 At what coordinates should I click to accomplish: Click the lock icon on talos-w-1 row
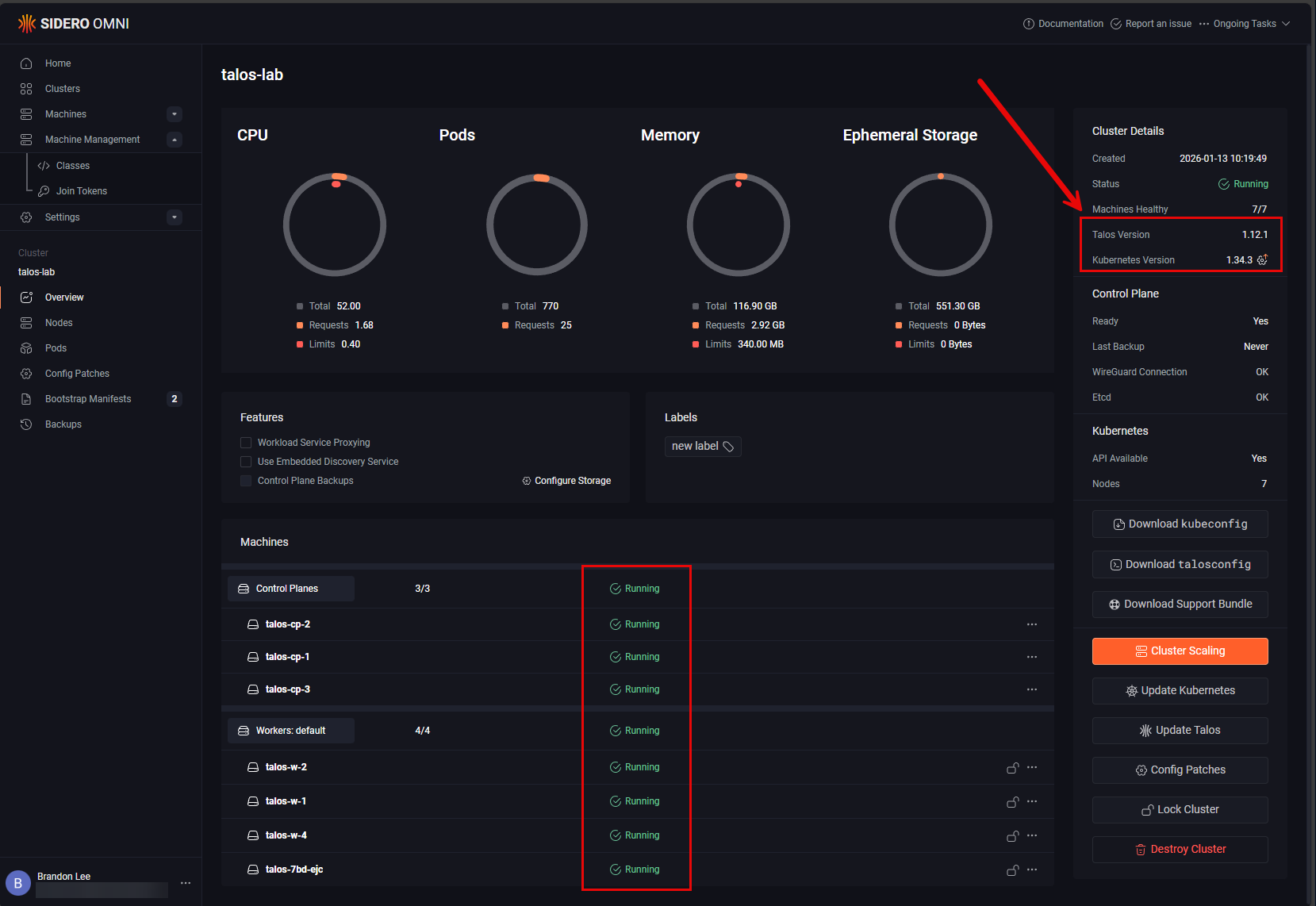(1013, 801)
